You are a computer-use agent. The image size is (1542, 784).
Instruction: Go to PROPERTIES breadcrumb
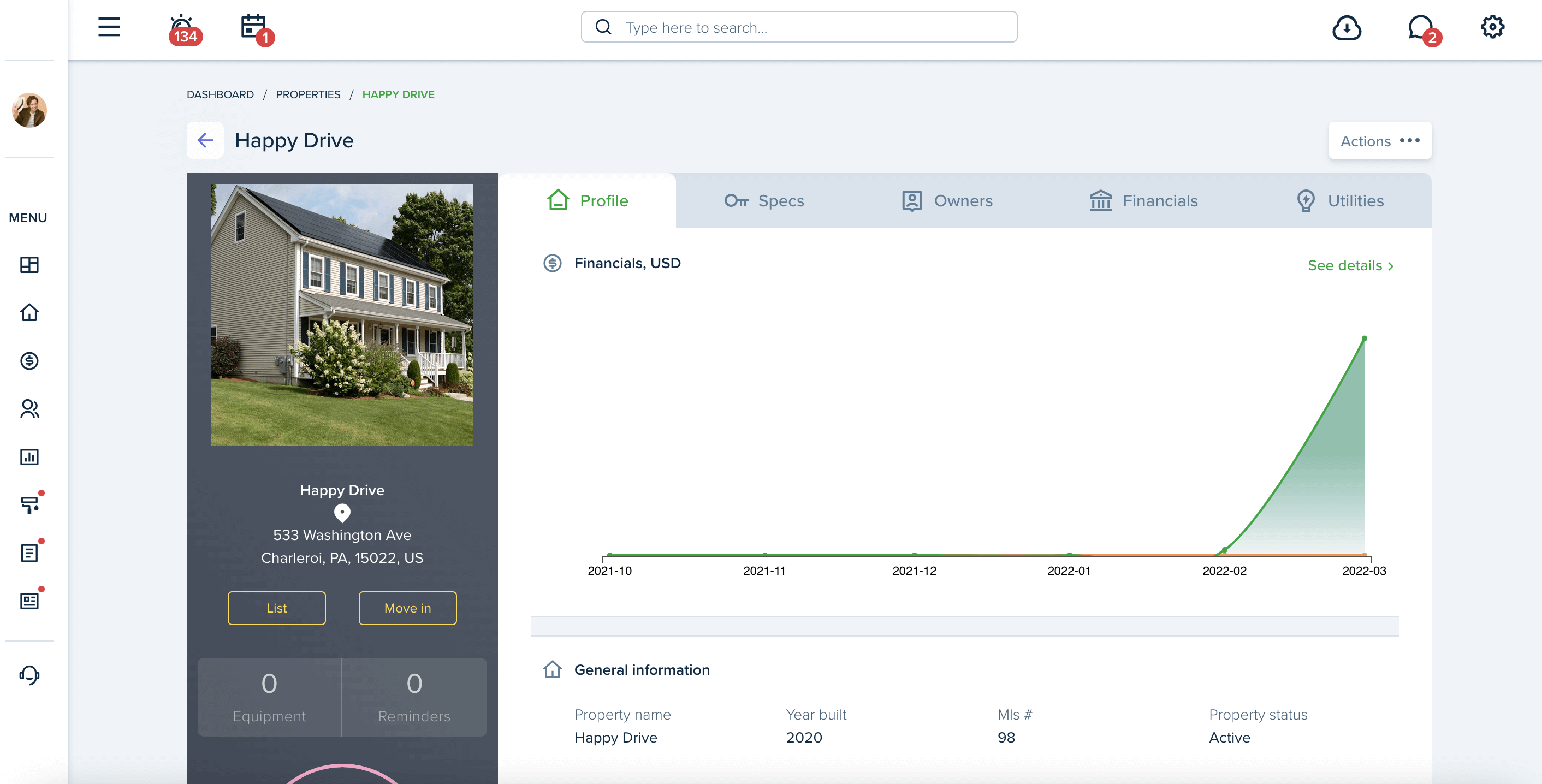(307, 94)
